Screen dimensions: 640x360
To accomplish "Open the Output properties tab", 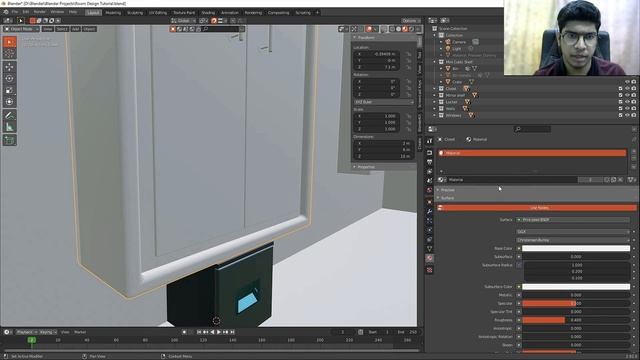I will point(429,162).
